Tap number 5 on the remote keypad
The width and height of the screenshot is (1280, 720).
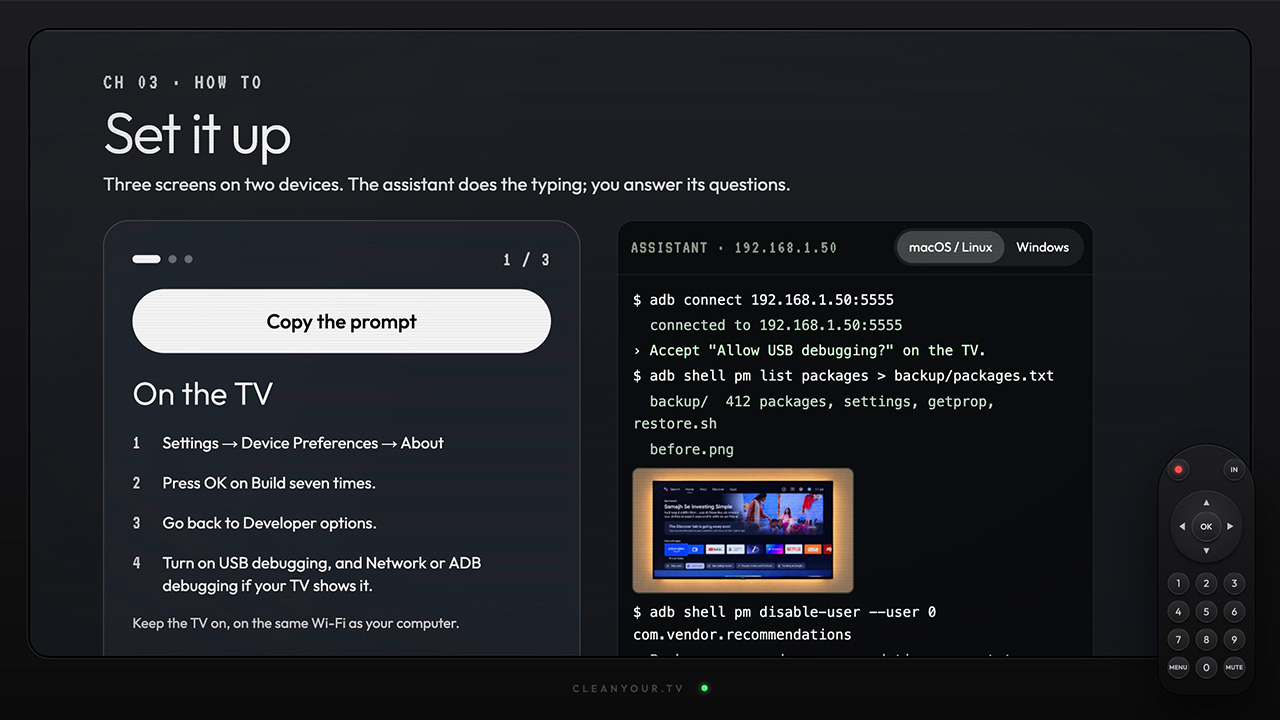coord(1206,611)
